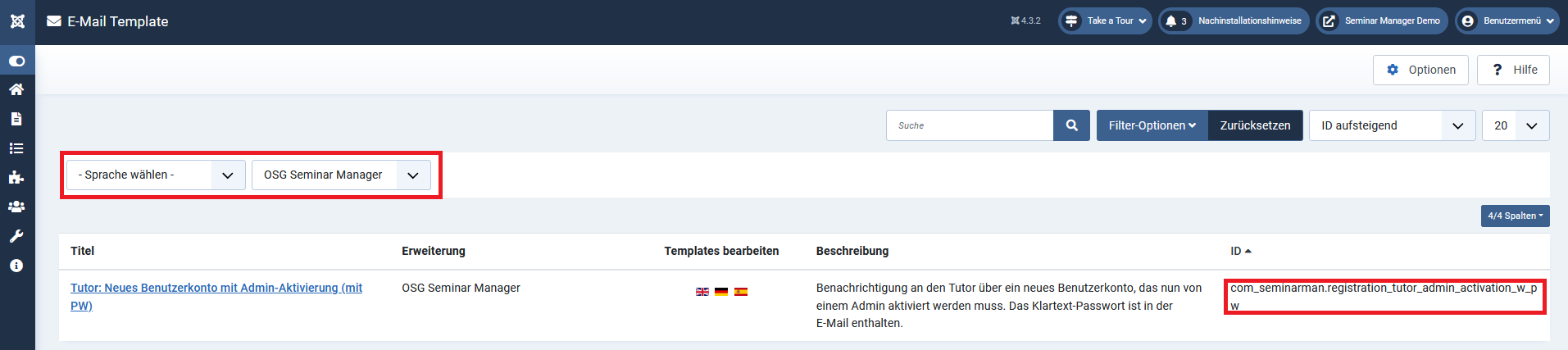This screenshot has width=1568, height=350.
Task: Click the Zurücksetzen button
Action: pyautogui.click(x=1255, y=125)
